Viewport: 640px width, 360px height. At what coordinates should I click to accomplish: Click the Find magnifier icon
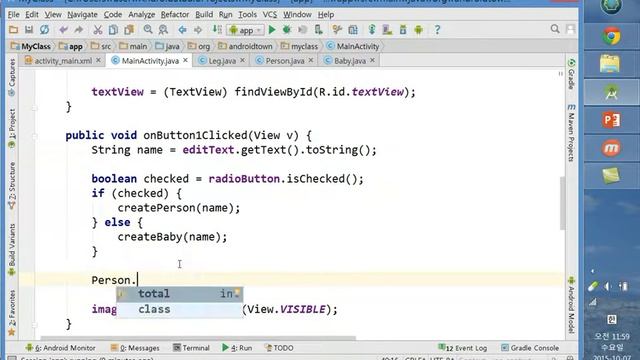coord(148,30)
